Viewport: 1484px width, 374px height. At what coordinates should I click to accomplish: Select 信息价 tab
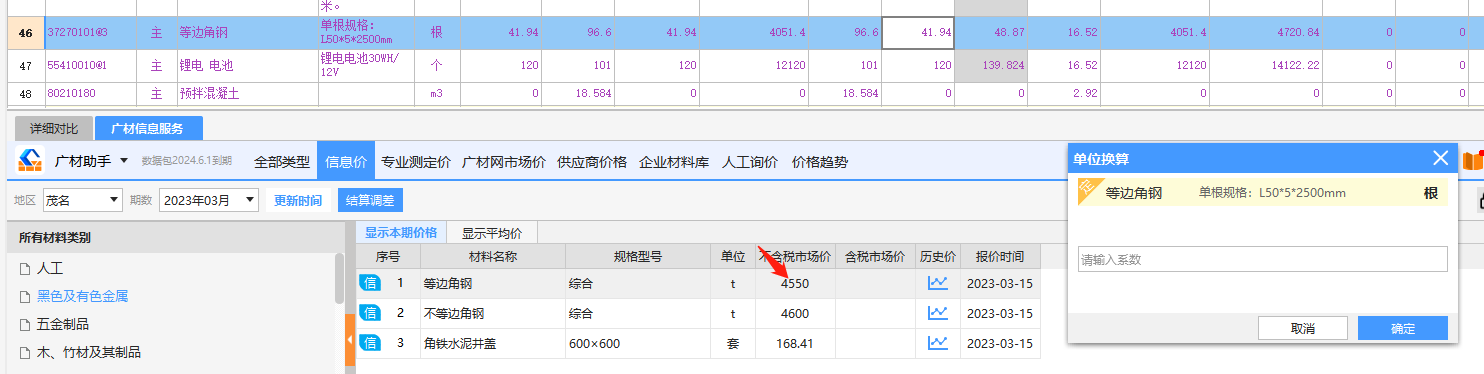[346, 161]
